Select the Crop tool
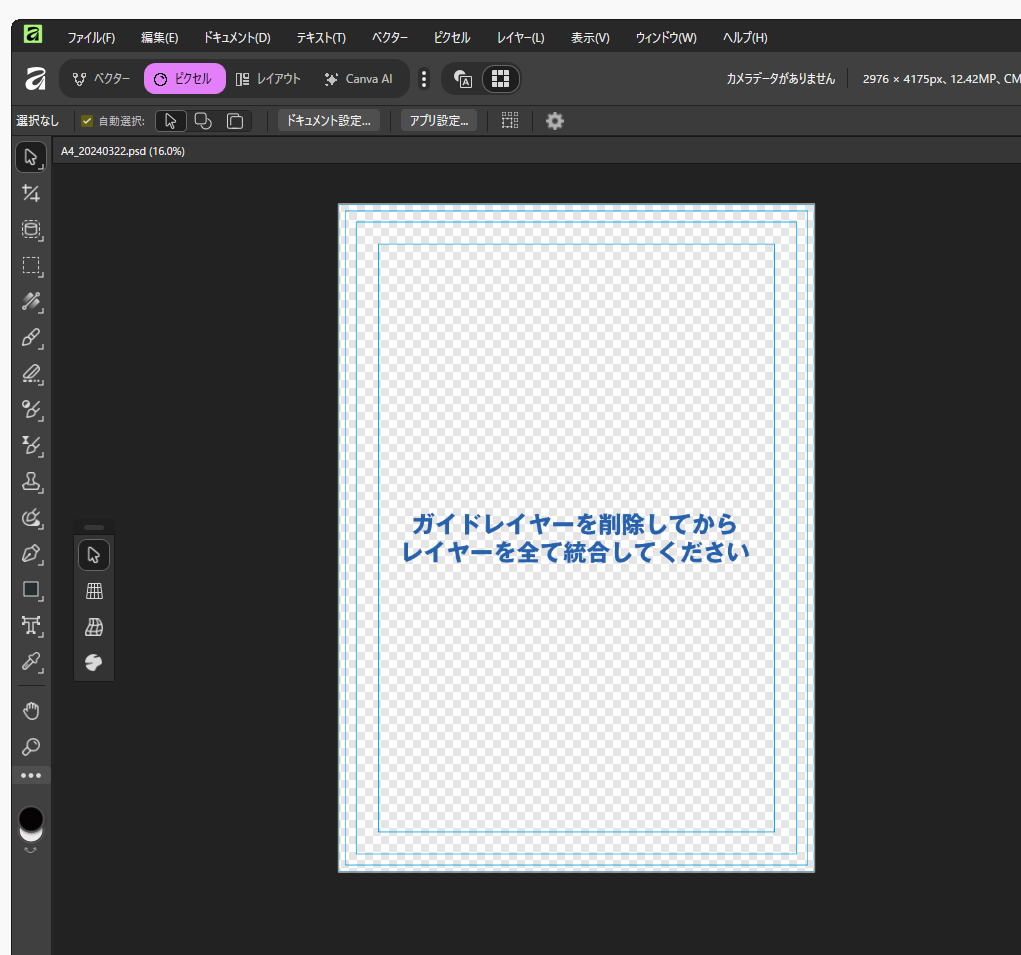 (31, 193)
